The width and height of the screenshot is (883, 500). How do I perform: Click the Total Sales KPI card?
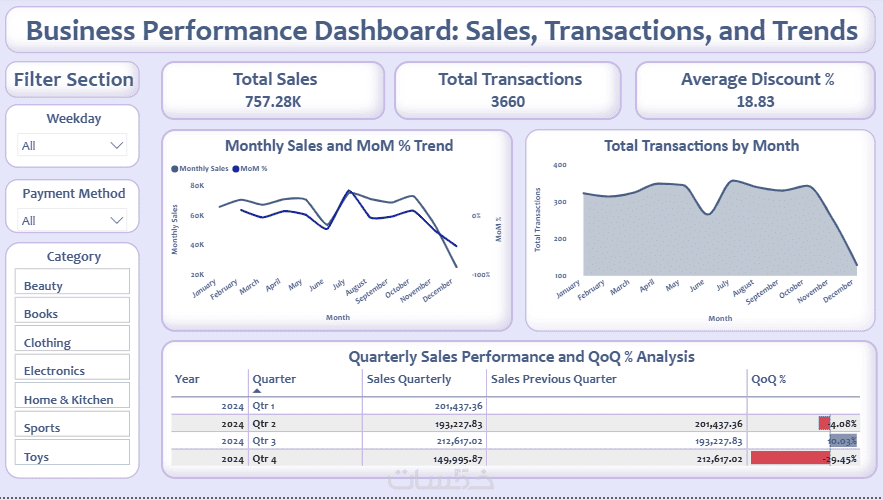pos(273,90)
